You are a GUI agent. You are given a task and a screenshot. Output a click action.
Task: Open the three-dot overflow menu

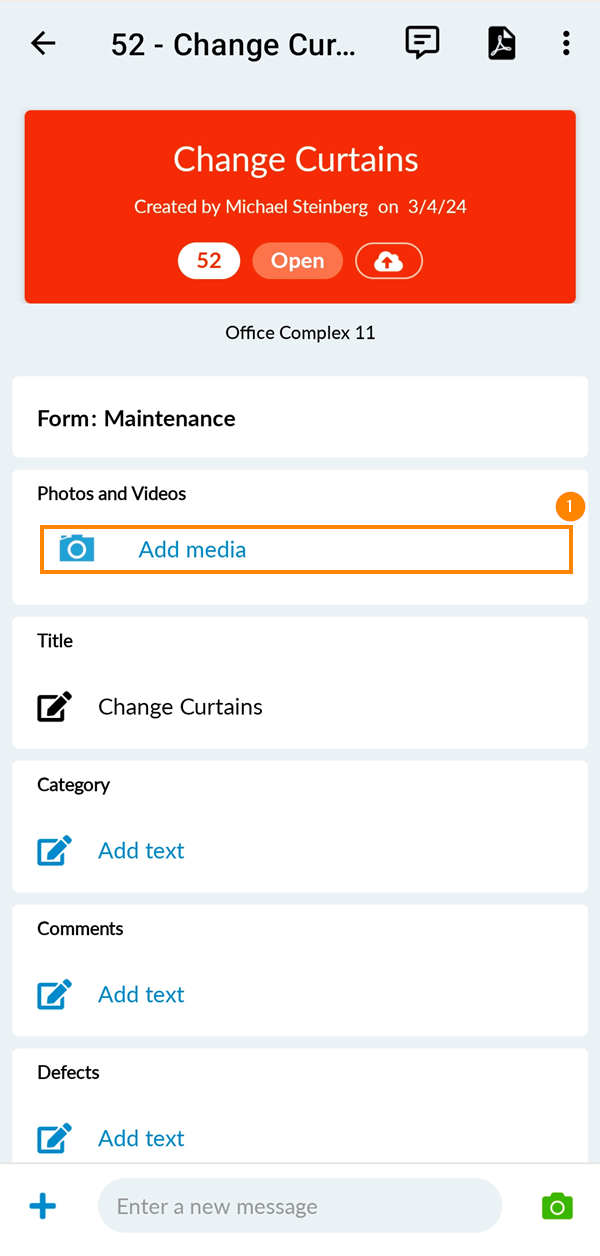coord(566,43)
